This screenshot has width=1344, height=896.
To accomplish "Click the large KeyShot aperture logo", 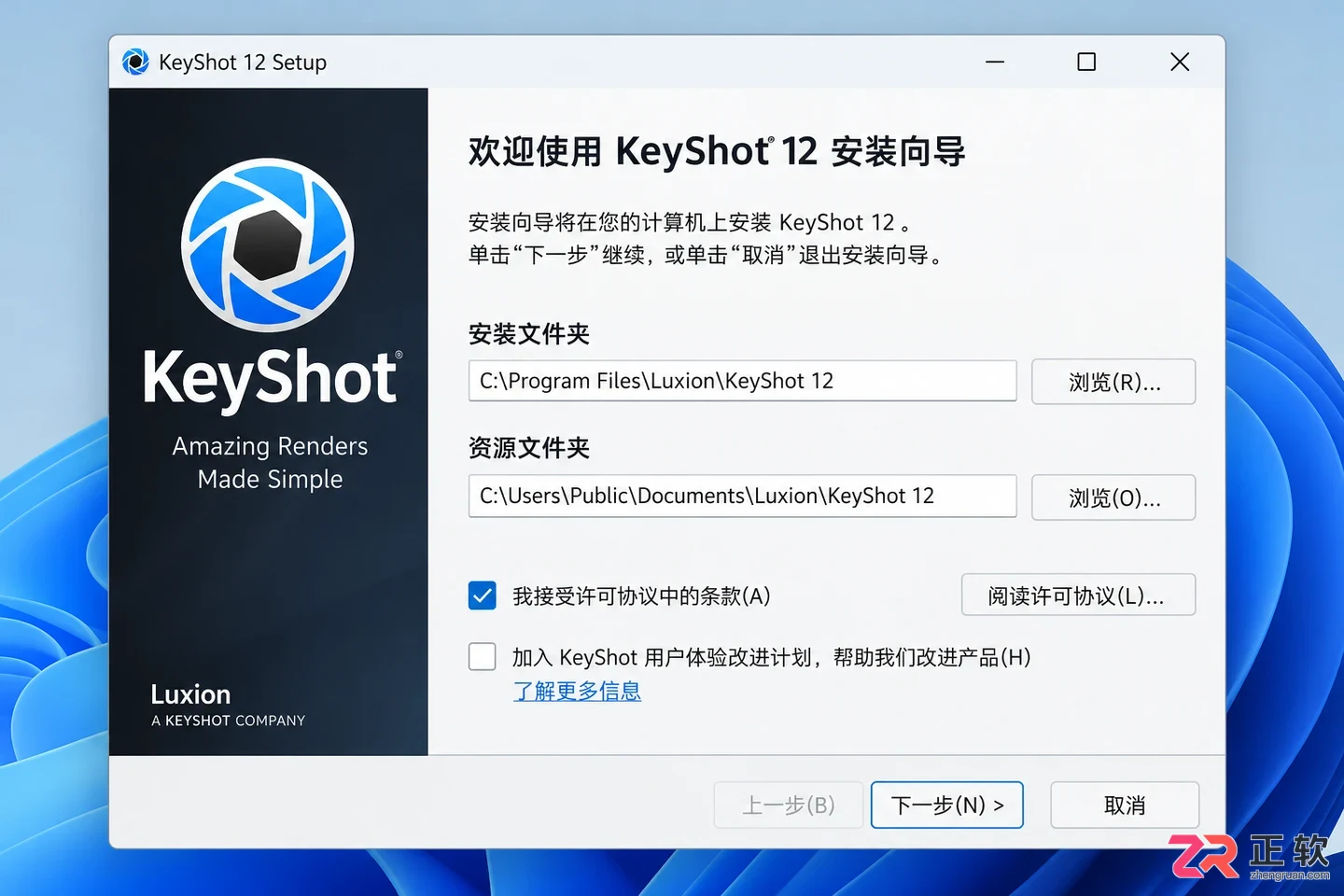I will 268,245.
